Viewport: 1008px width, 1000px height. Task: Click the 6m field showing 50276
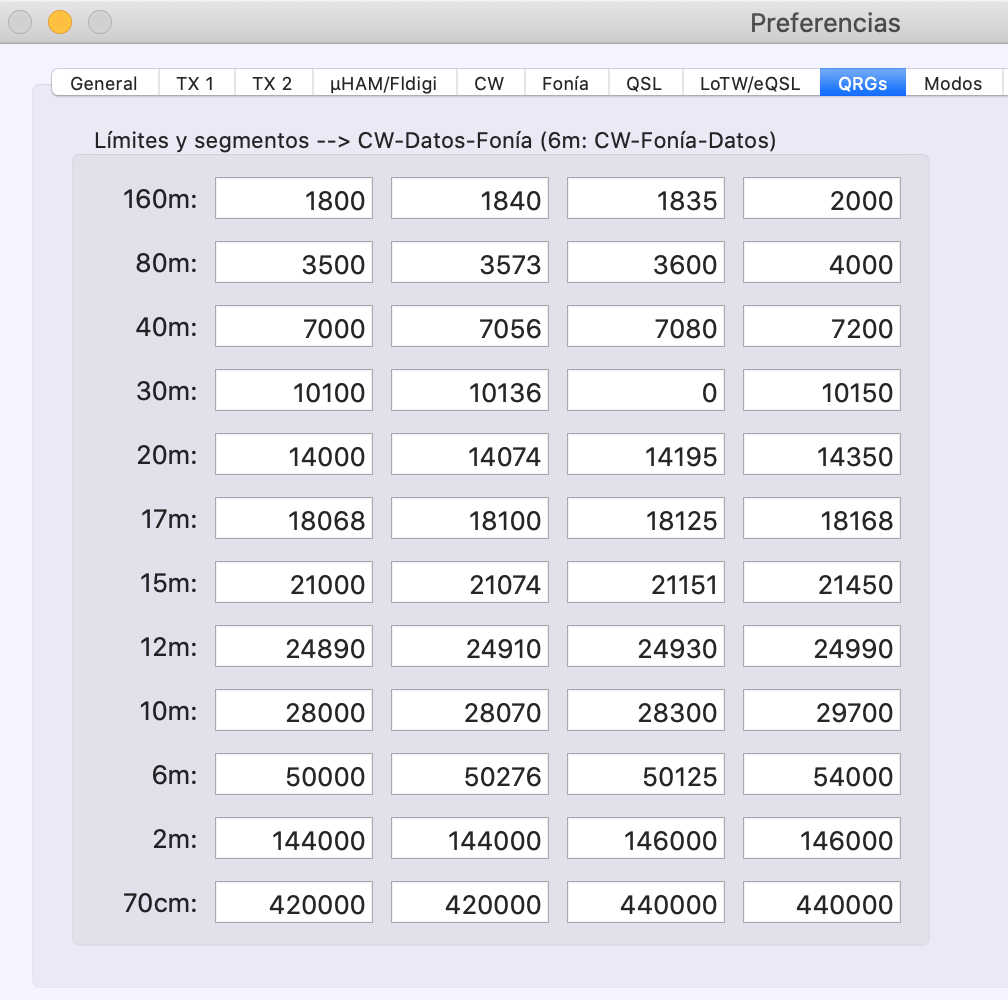tap(470, 775)
